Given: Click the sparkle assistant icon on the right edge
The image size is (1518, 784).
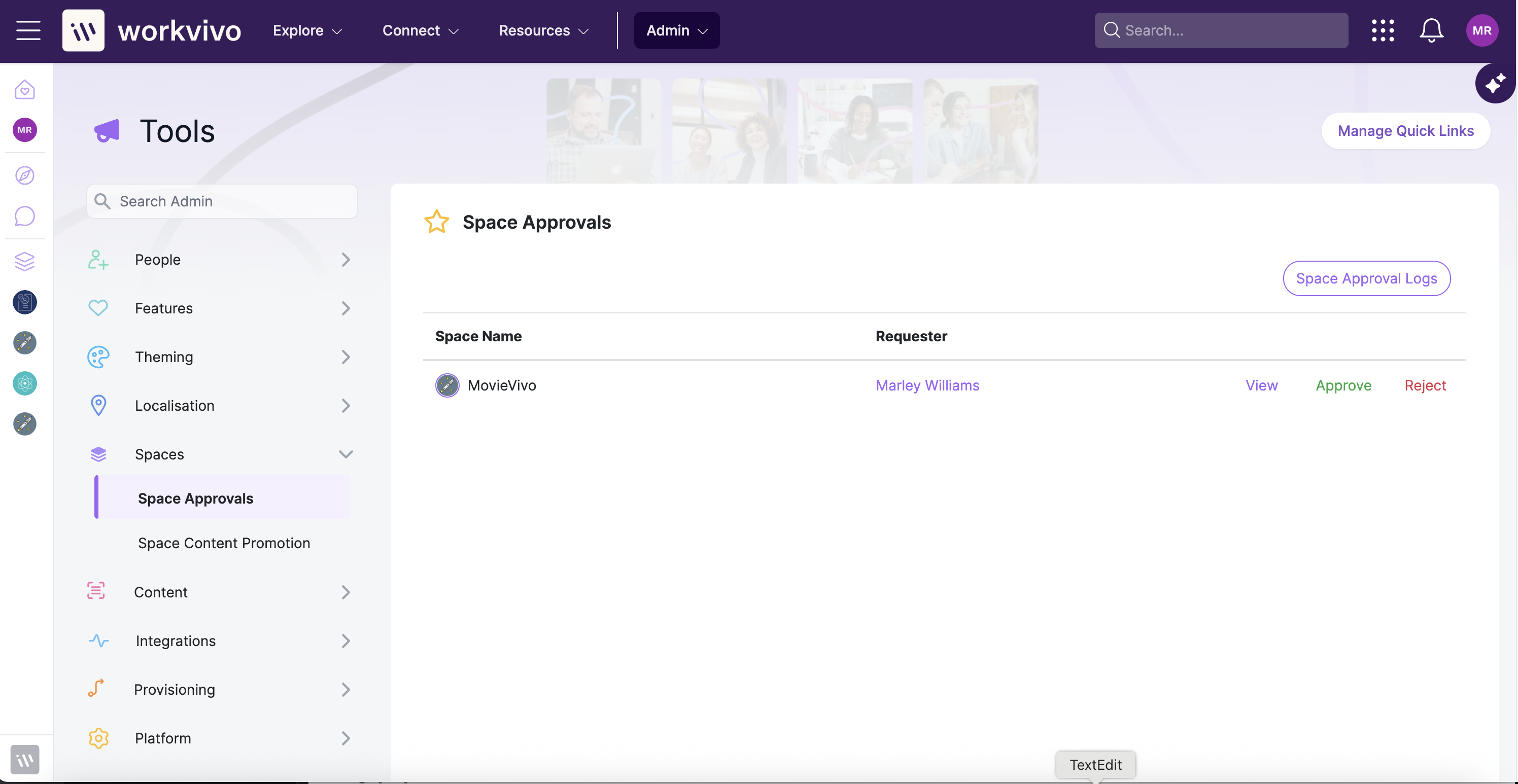Looking at the screenshot, I should pyautogui.click(x=1495, y=83).
